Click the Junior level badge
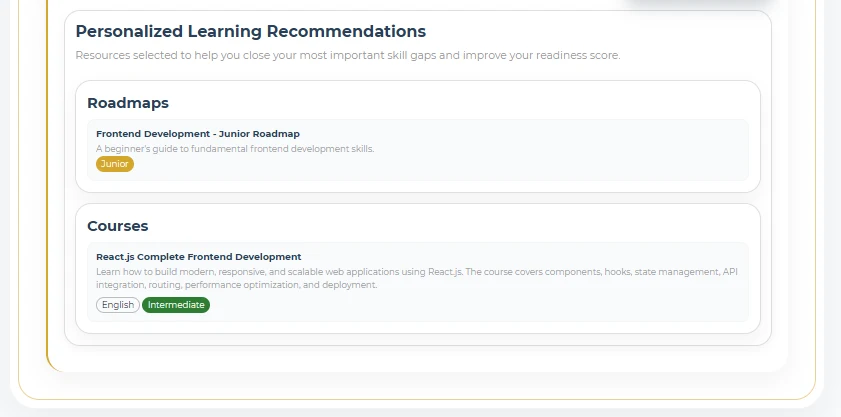This screenshot has width=841, height=417. point(115,164)
